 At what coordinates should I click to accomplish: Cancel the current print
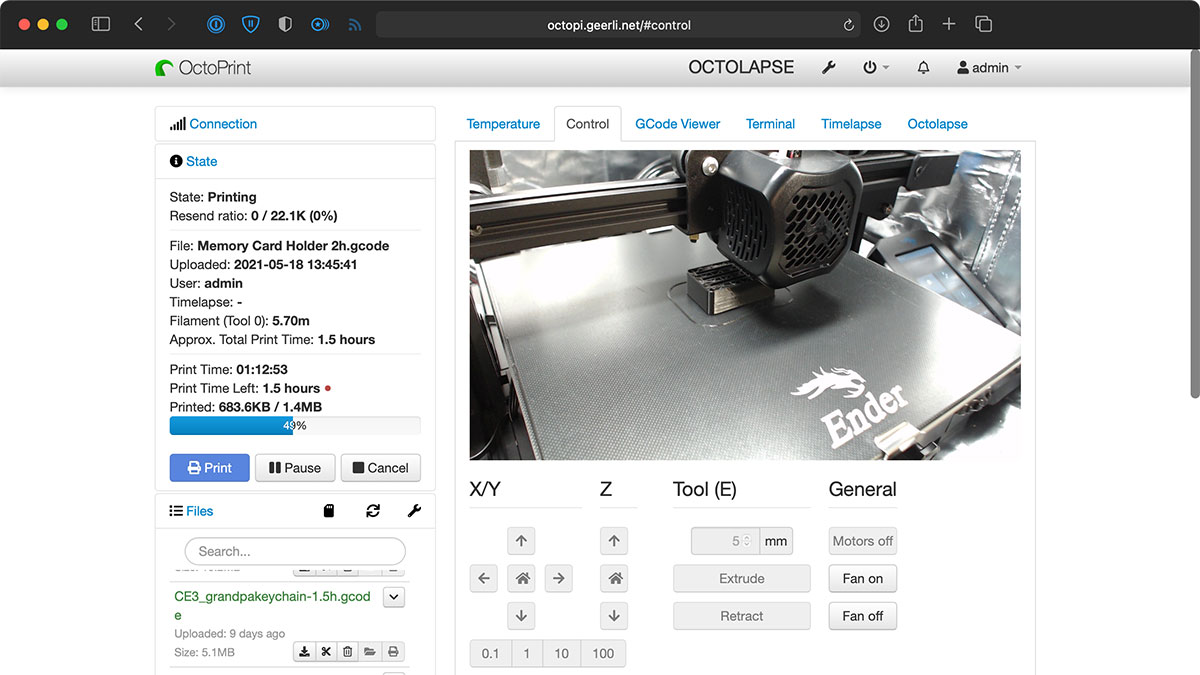[x=381, y=468]
